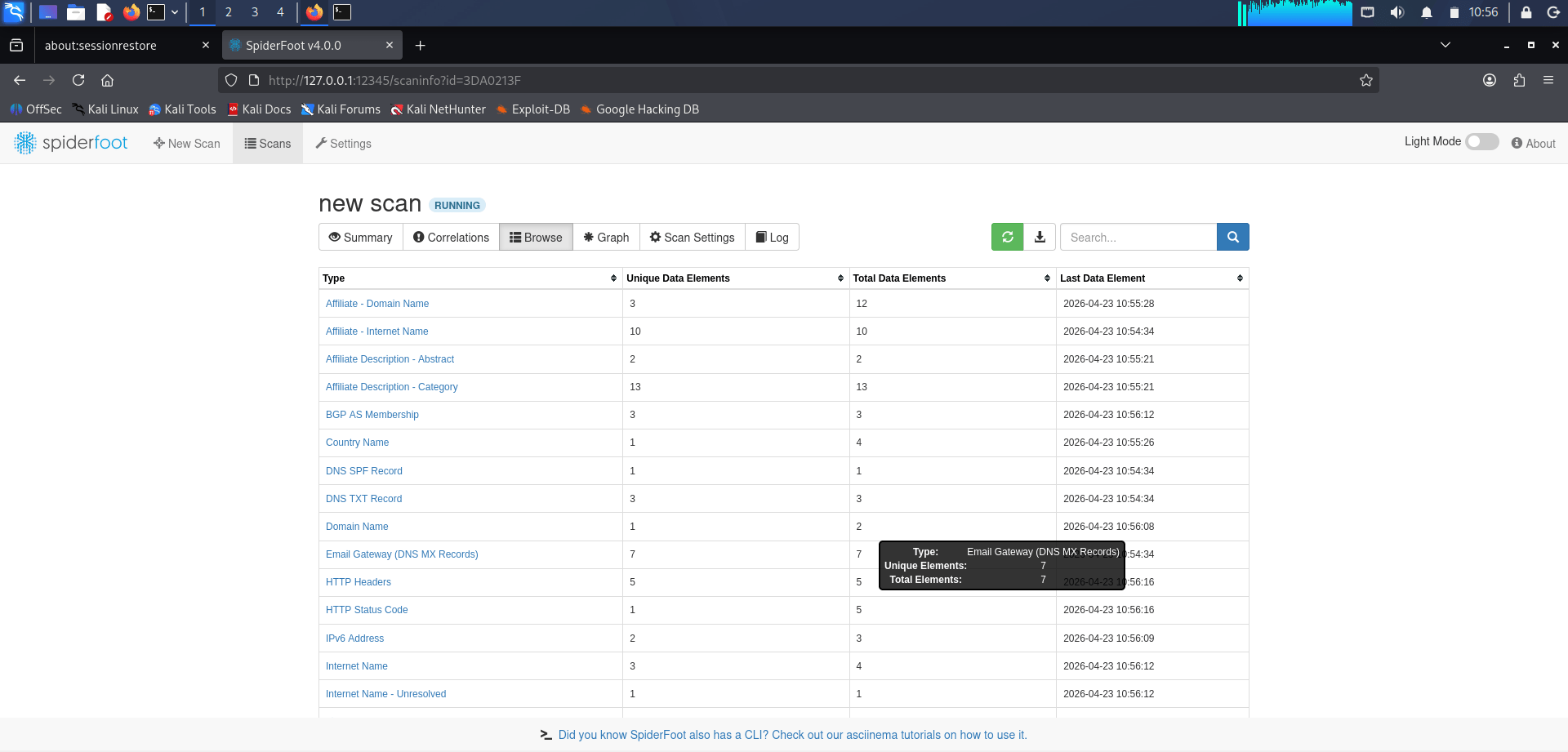The height and width of the screenshot is (752, 1568).
Task: Open Scans in the navbar
Action: [268, 143]
